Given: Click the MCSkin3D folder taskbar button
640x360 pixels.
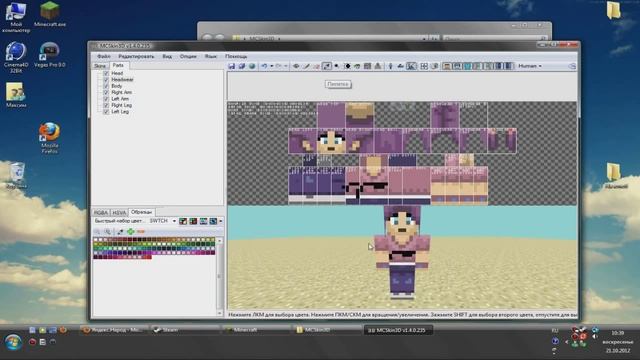Looking at the screenshot, I should [328, 330].
